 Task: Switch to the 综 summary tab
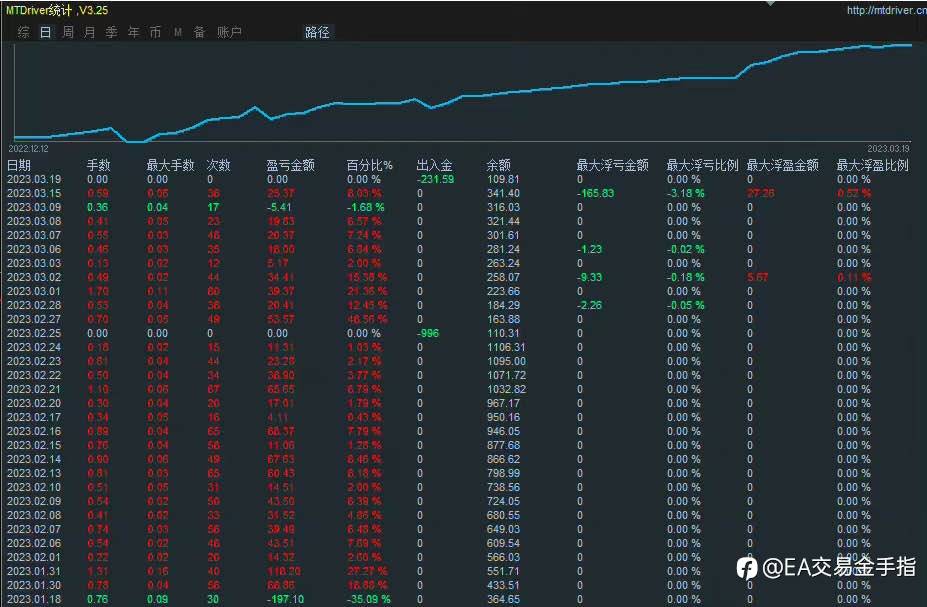(24, 32)
